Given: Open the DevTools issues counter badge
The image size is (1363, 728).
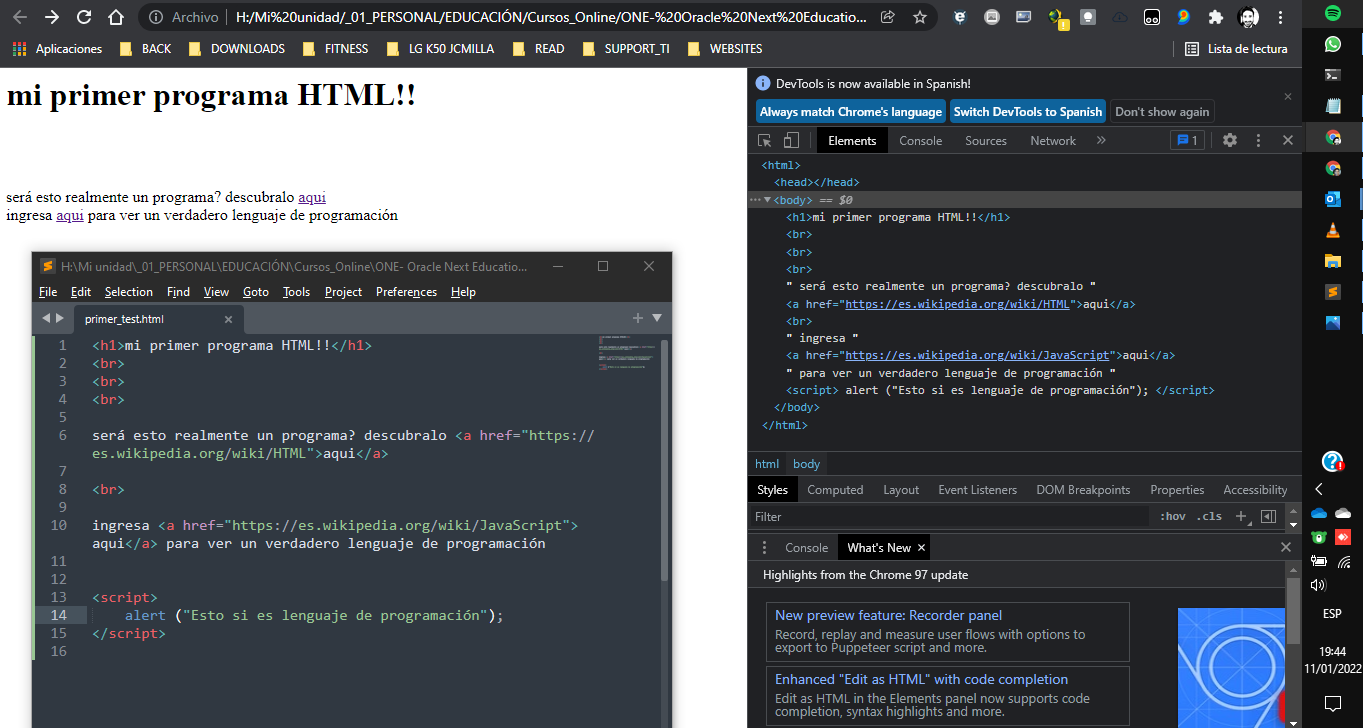Looking at the screenshot, I should click(x=1188, y=141).
